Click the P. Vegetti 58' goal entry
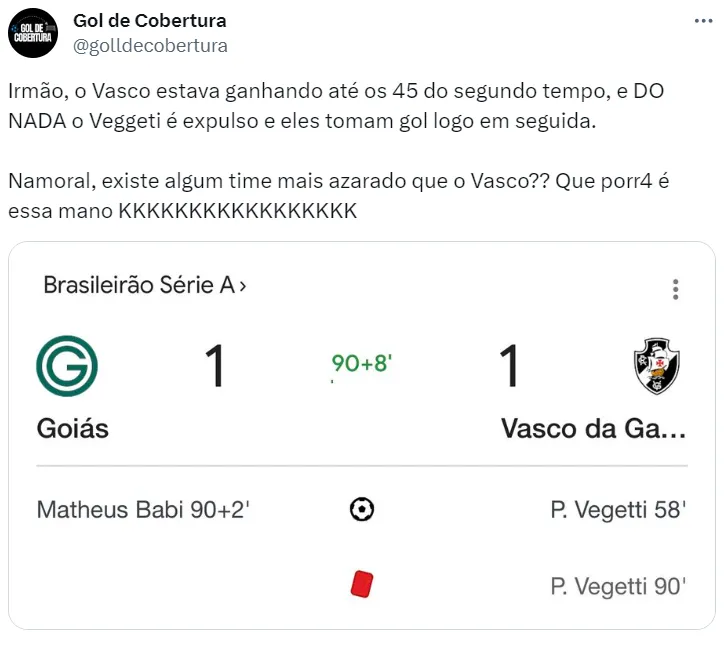 (618, 510)
